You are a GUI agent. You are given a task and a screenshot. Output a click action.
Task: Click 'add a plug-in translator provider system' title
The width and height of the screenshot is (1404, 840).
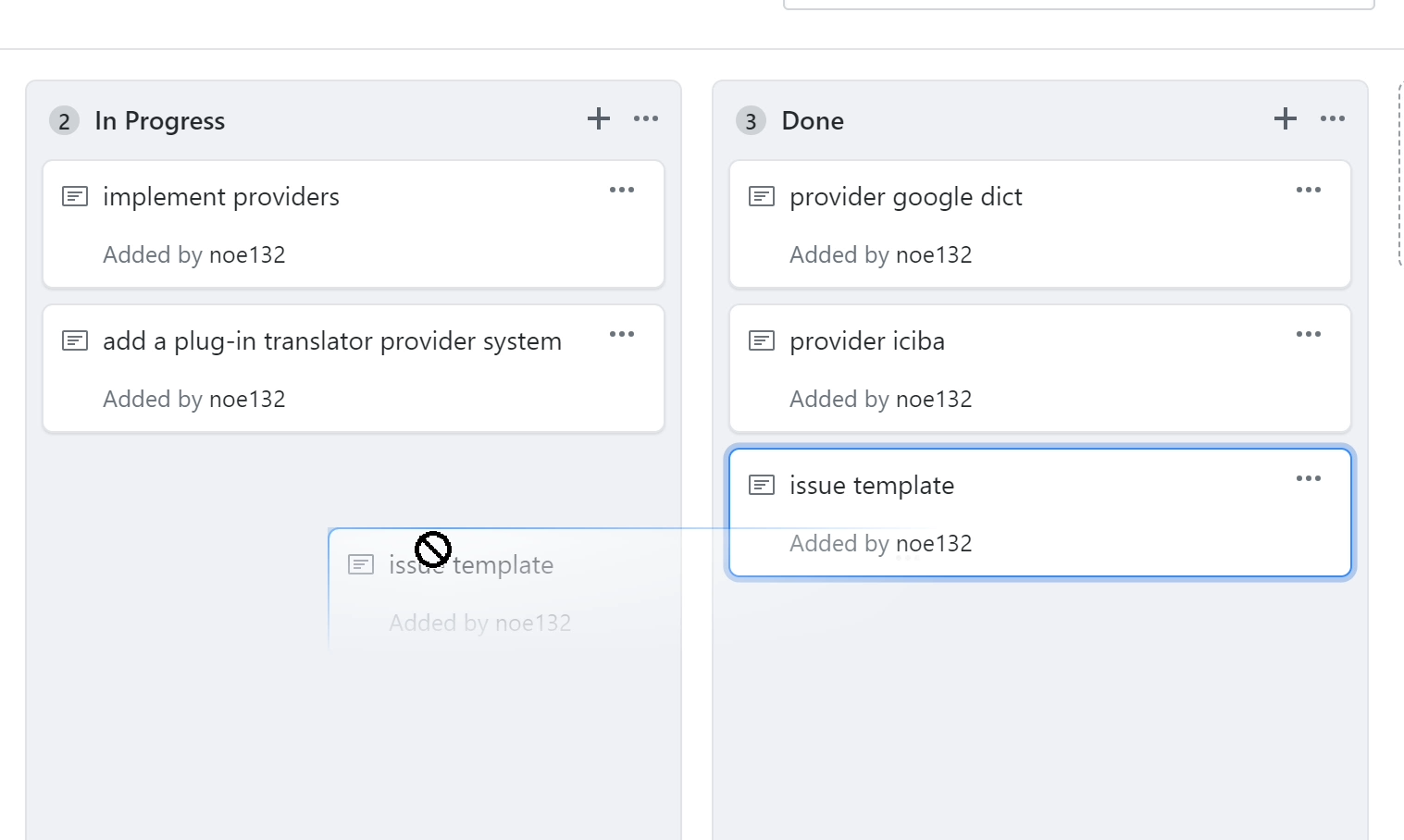[x=332, y=341]
